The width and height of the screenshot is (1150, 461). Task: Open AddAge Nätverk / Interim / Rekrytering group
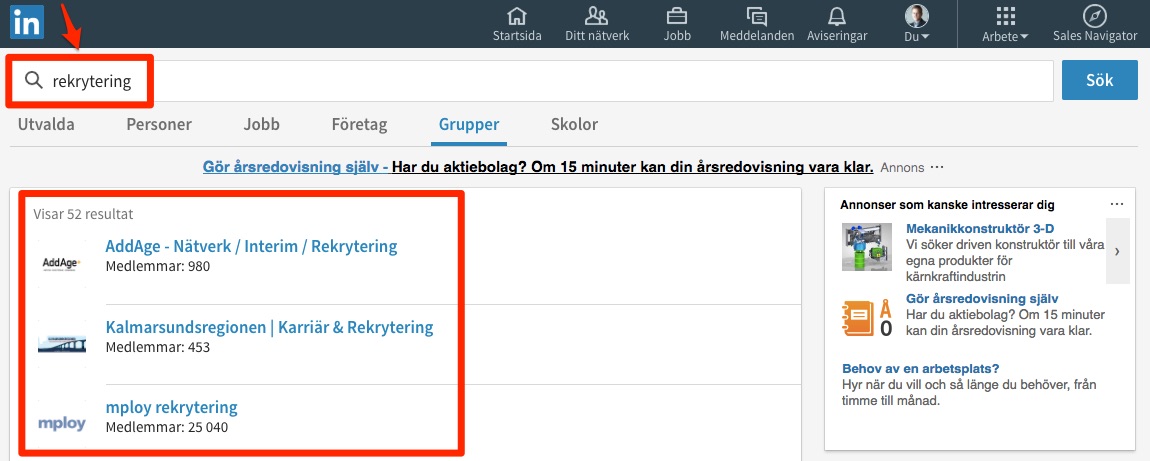tap(251, 246)
